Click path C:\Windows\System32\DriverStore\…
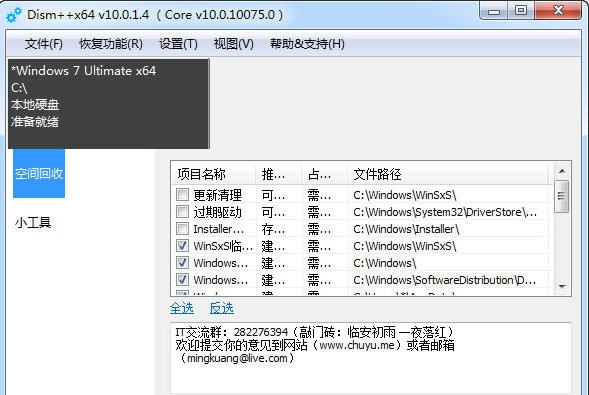Image resolution: width=589 pixels, height=395 pixels. click(x=445, y=212)
